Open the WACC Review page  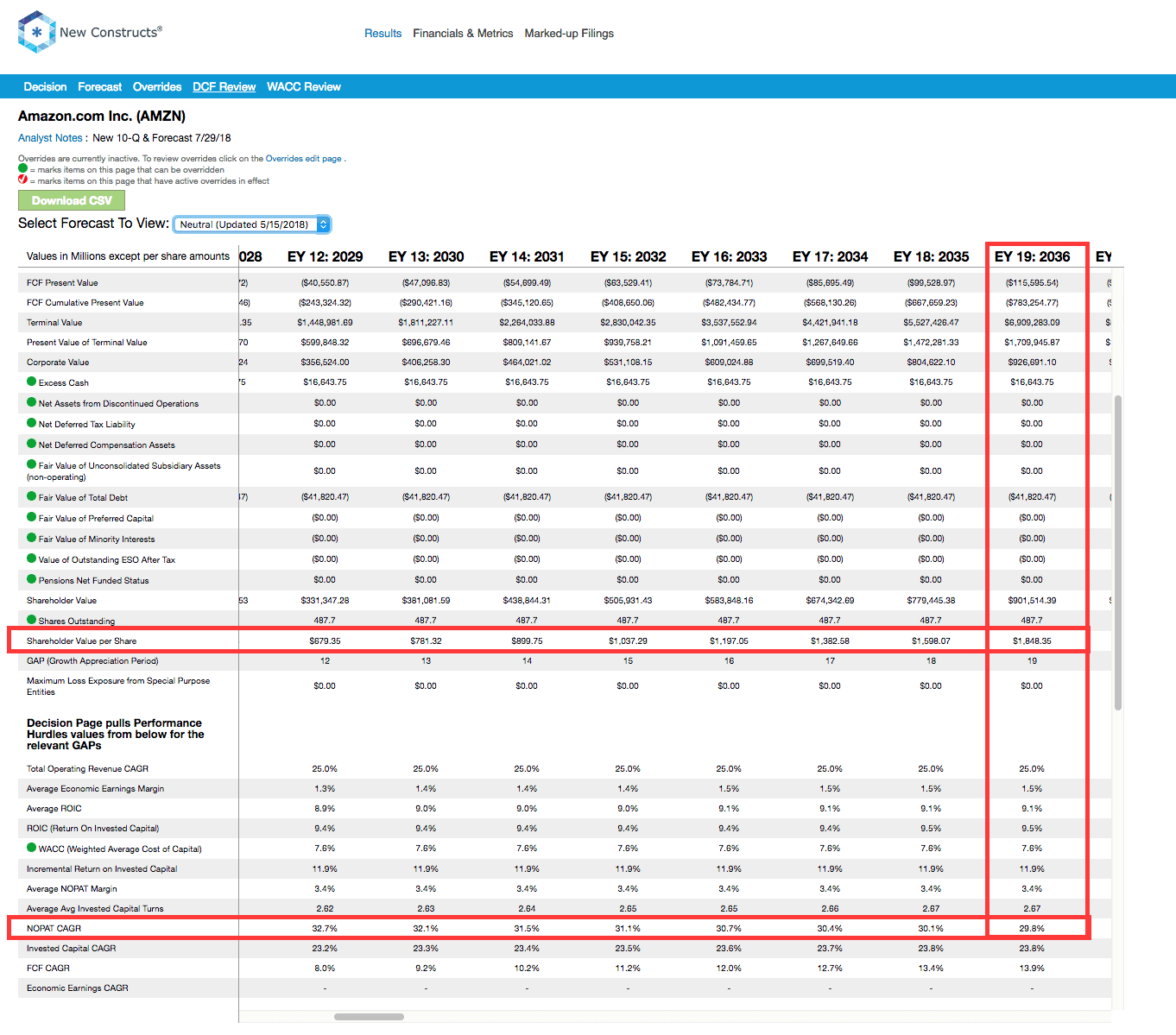(x=304, y=87)
